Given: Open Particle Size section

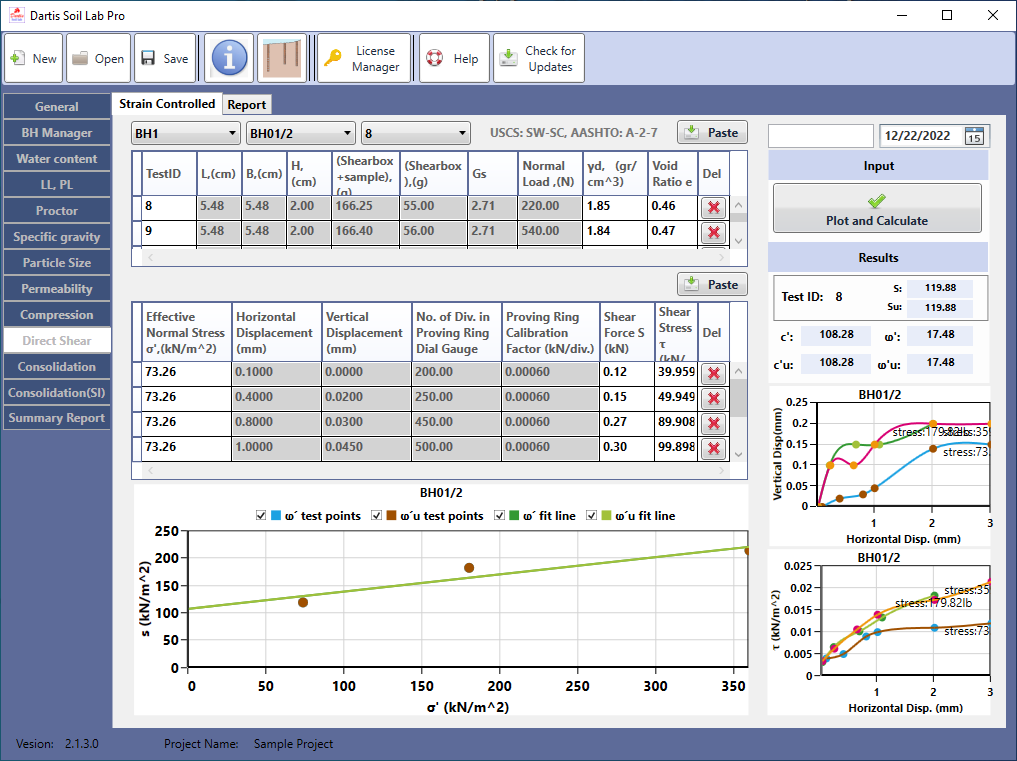Looking at the screenshot, I should pos(56,263).
